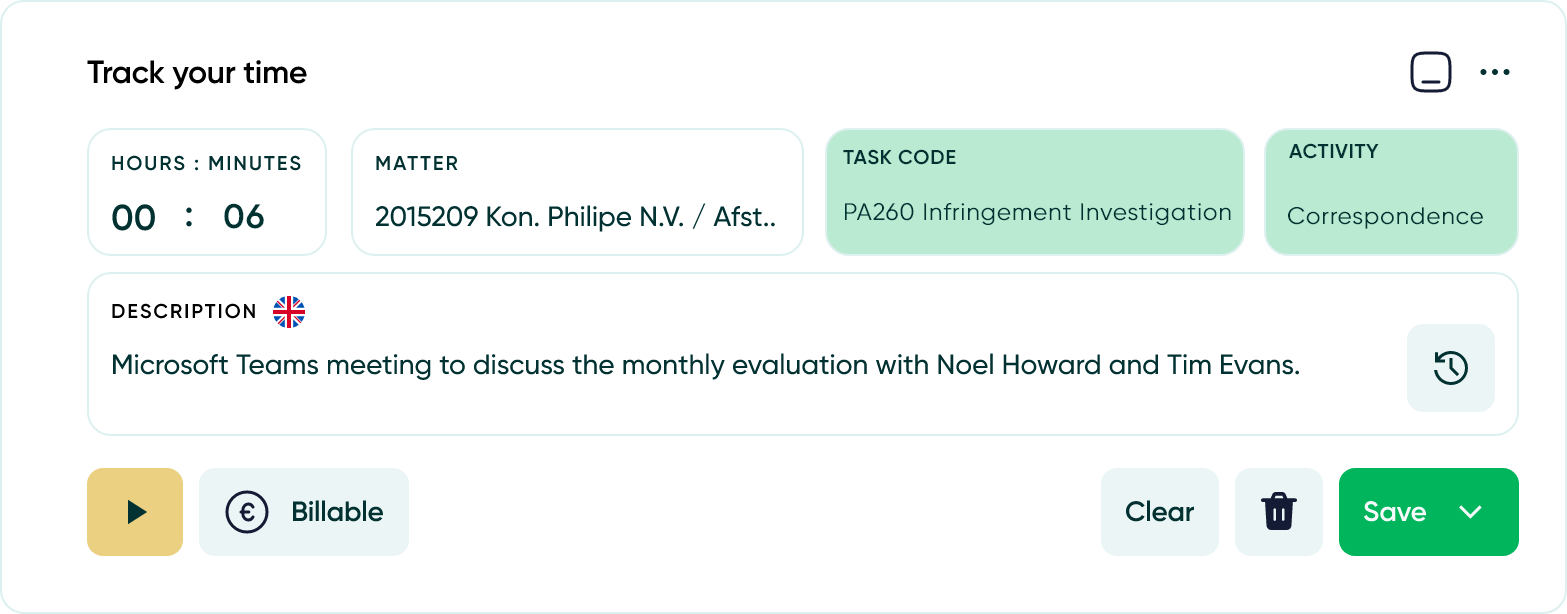Delete the entry with the trash icon
This screenshot has height=614, width=1567.
pyautogui.click(x=1279, y=512)
